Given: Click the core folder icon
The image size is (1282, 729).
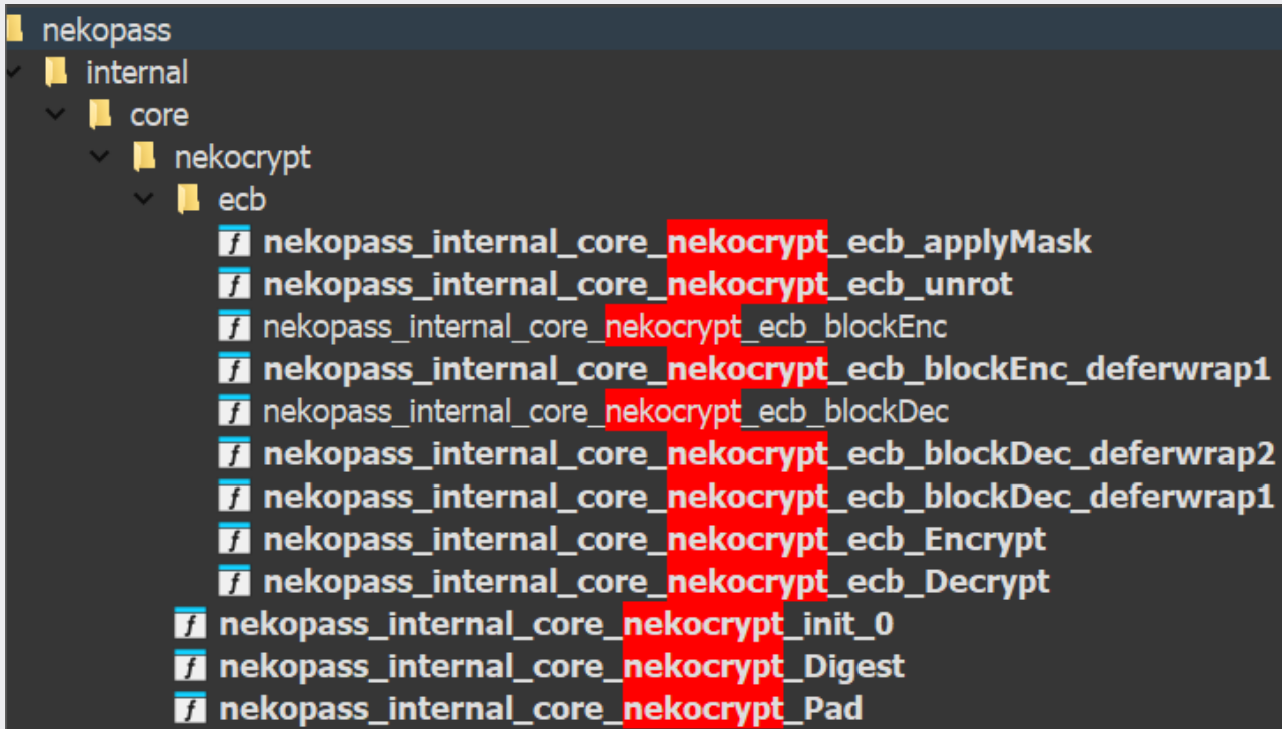Looking at the screenshot, I should point(100,115).
